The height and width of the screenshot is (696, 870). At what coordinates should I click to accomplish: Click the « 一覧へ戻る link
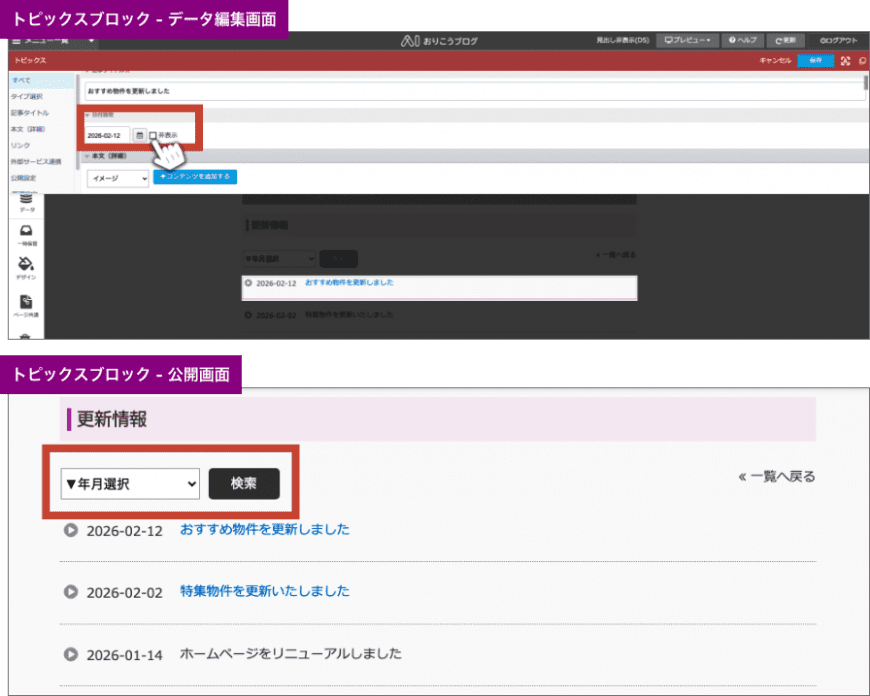(776, 477)
